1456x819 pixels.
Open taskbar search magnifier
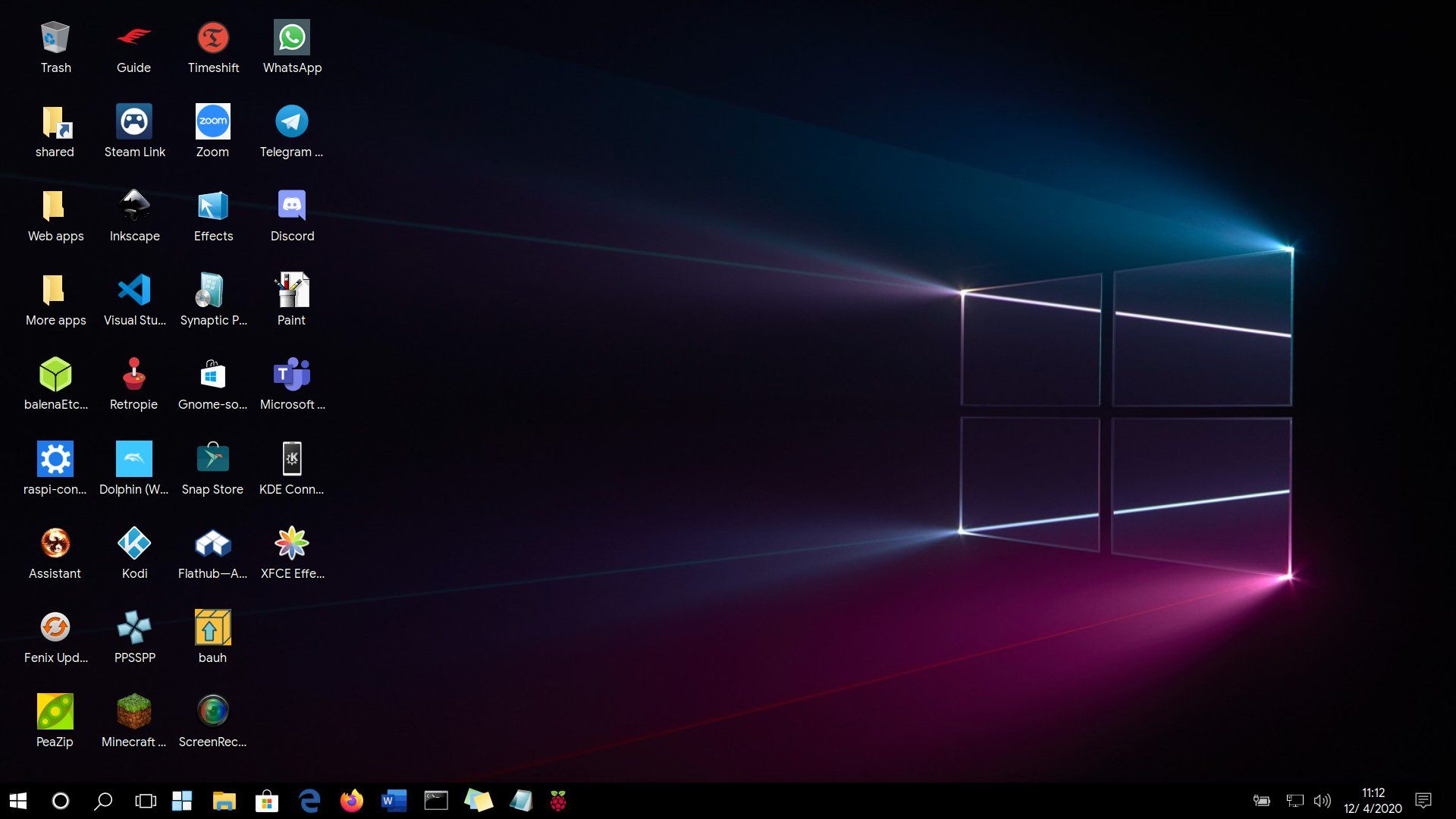pyautogui.click(x=103, y=801)
